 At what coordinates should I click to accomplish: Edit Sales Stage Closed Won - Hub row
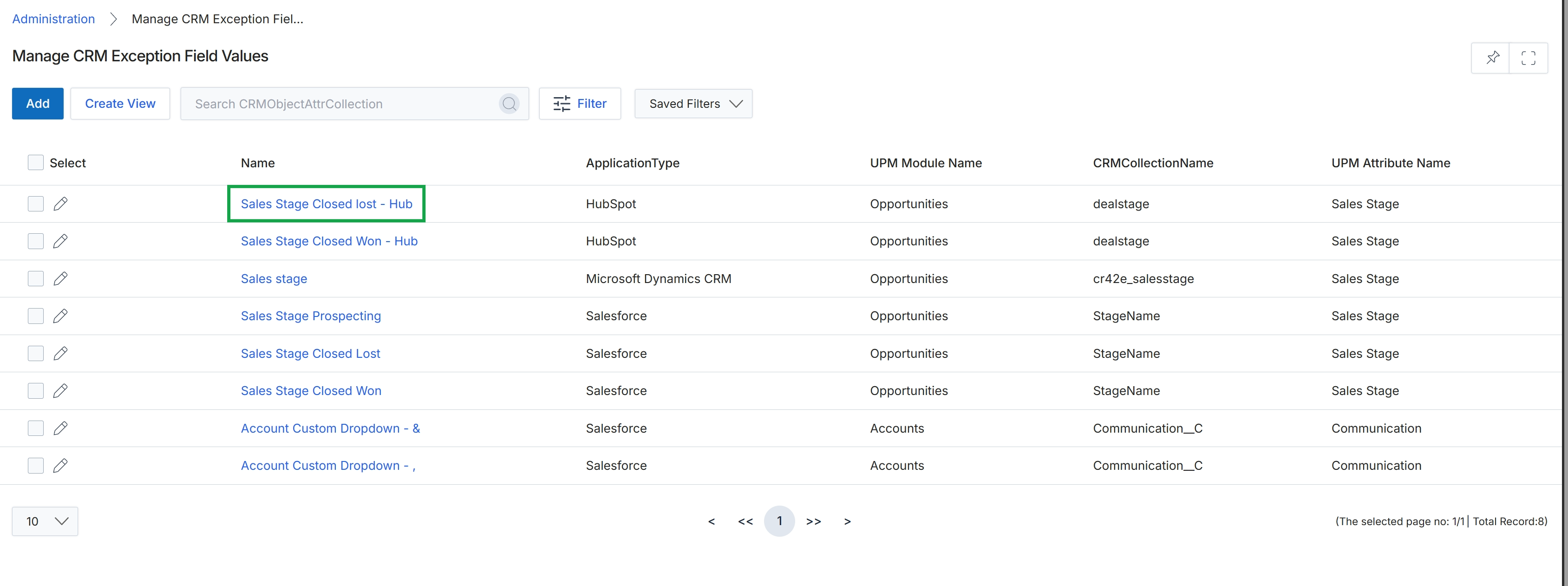coord(60,241)
